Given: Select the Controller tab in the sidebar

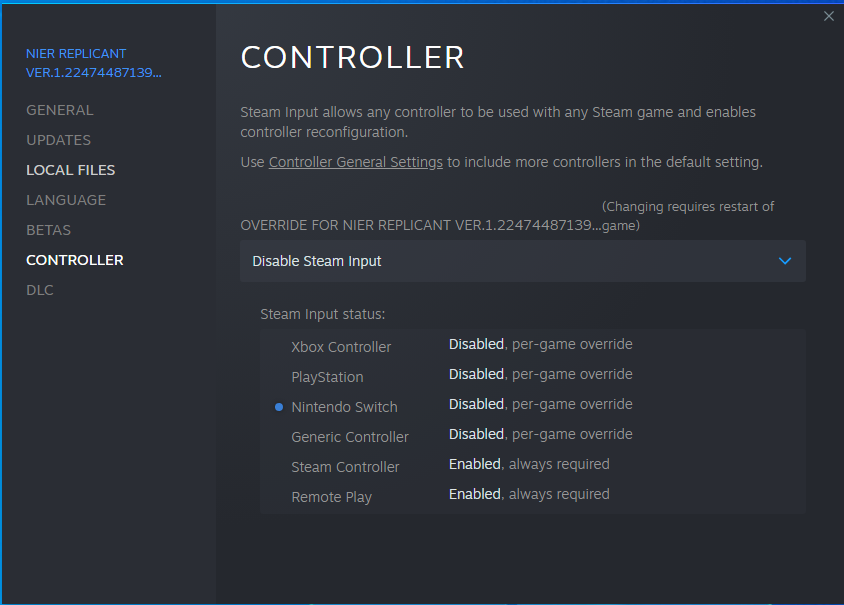Looking at the screenshot, I should click(75, 260).
